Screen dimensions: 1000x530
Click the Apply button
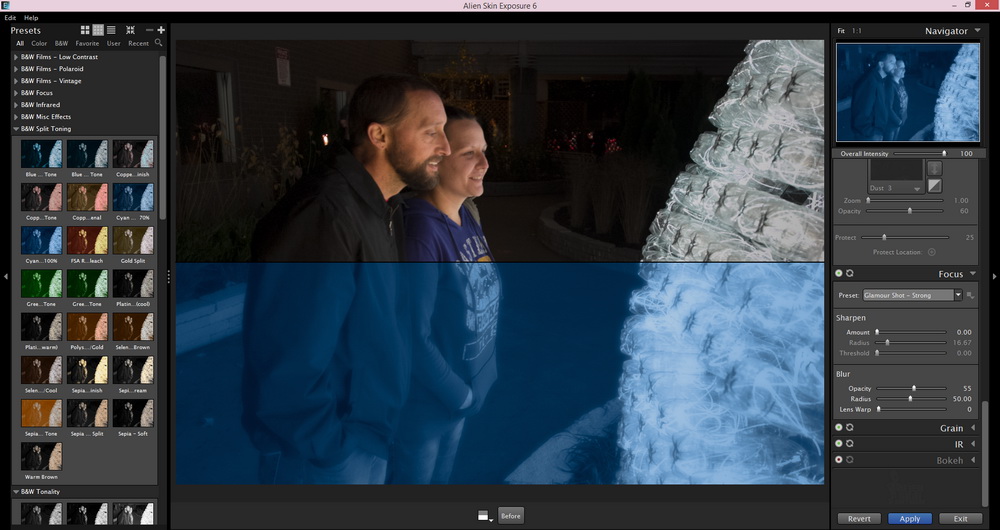point(909,519)
